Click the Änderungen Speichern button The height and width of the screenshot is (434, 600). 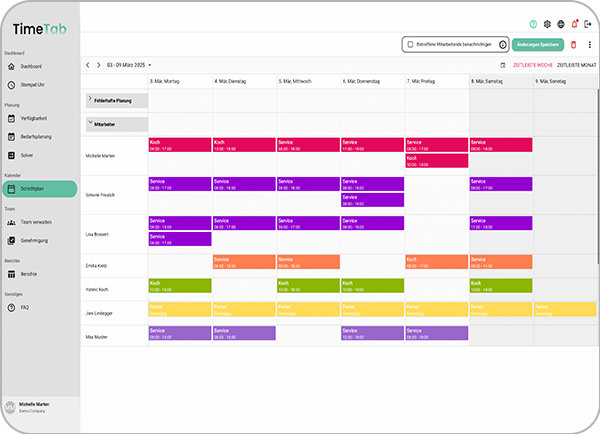(537, 45)
